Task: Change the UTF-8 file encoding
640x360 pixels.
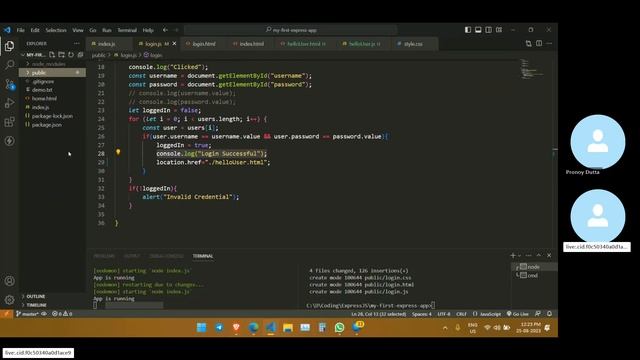Action: click(x=444, y=314)
